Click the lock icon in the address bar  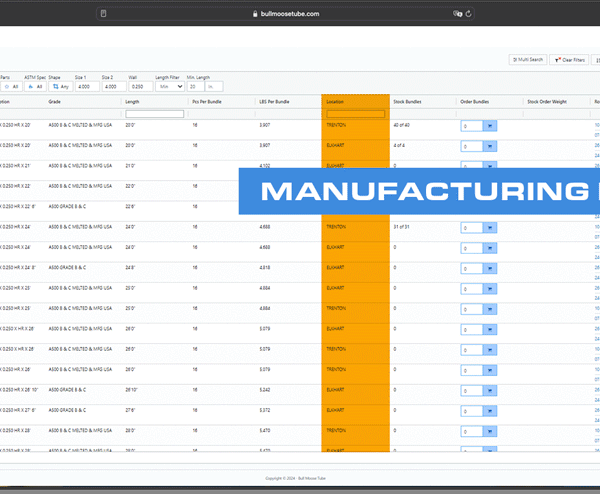coord(257,14)
